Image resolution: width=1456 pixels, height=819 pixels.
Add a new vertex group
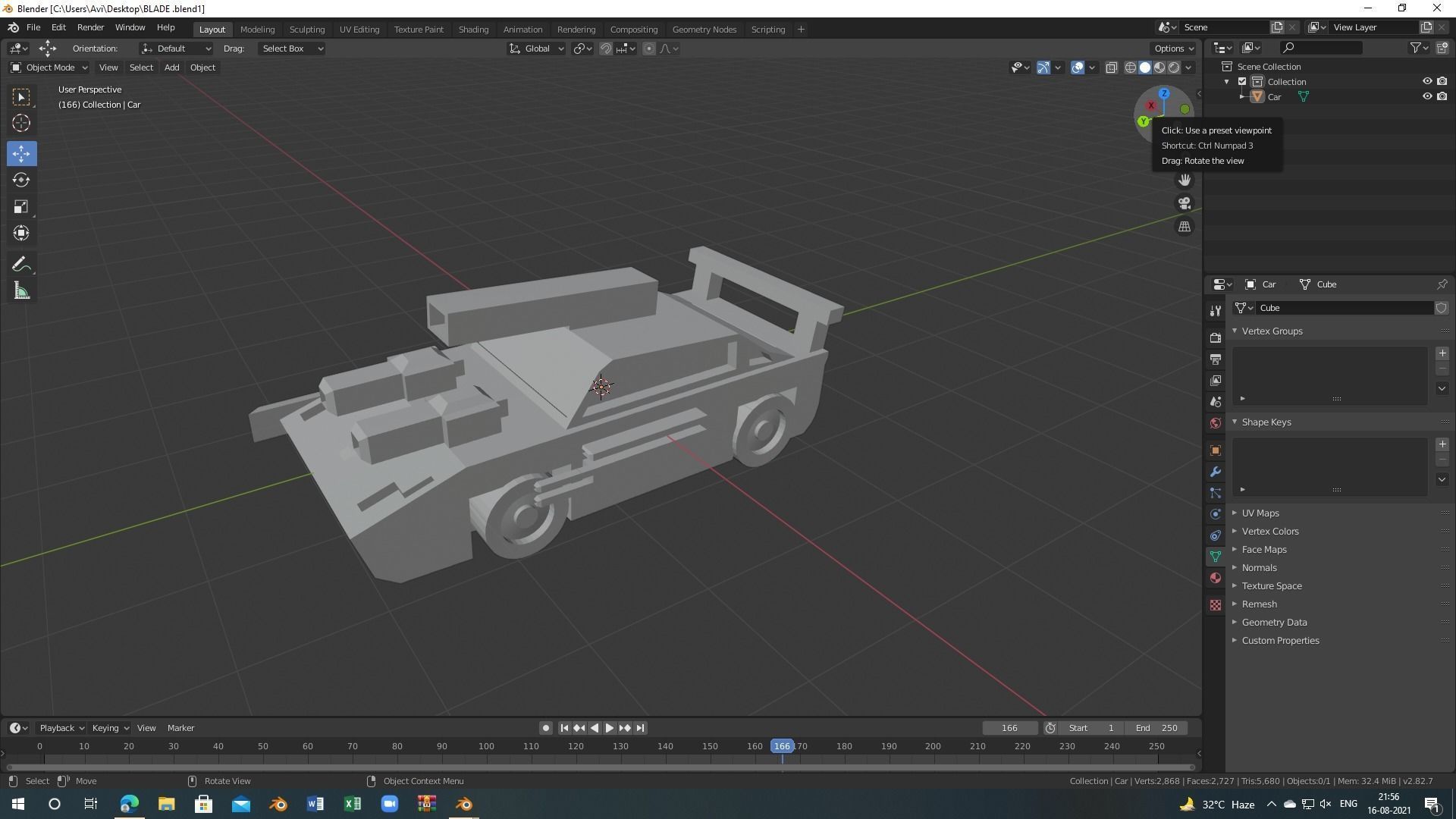coord(1442,353)
